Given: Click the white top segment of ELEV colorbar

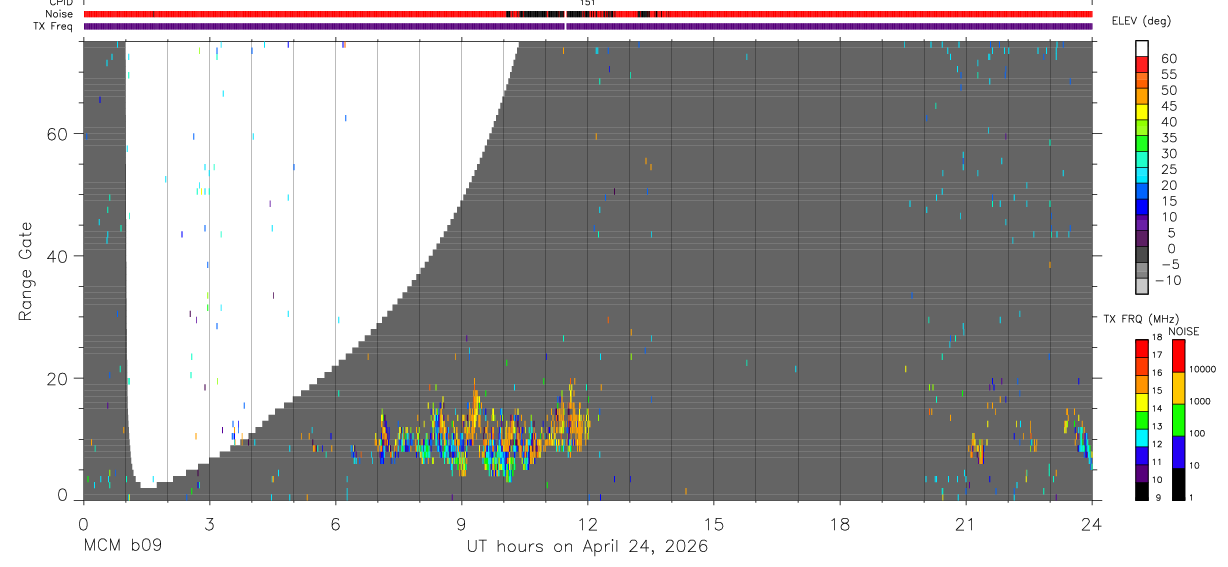Looking at the screenshot, I should 1142,47.
